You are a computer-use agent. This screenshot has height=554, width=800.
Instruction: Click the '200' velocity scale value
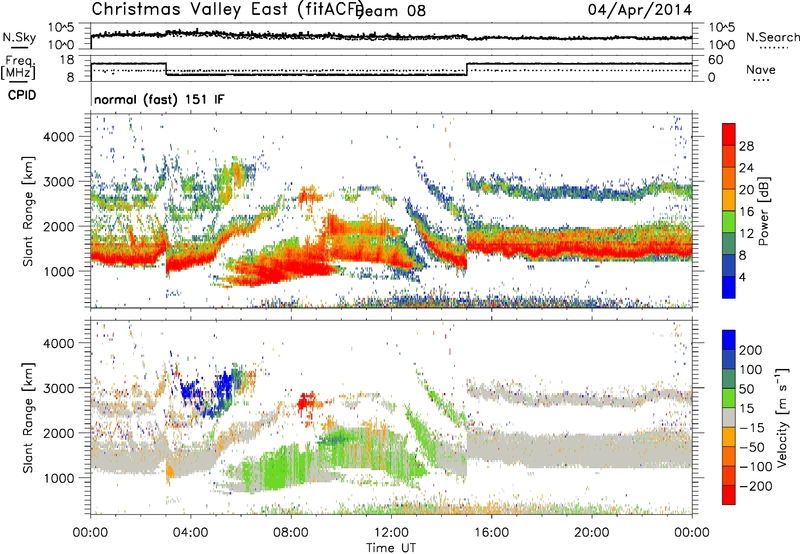pos(751,350)
